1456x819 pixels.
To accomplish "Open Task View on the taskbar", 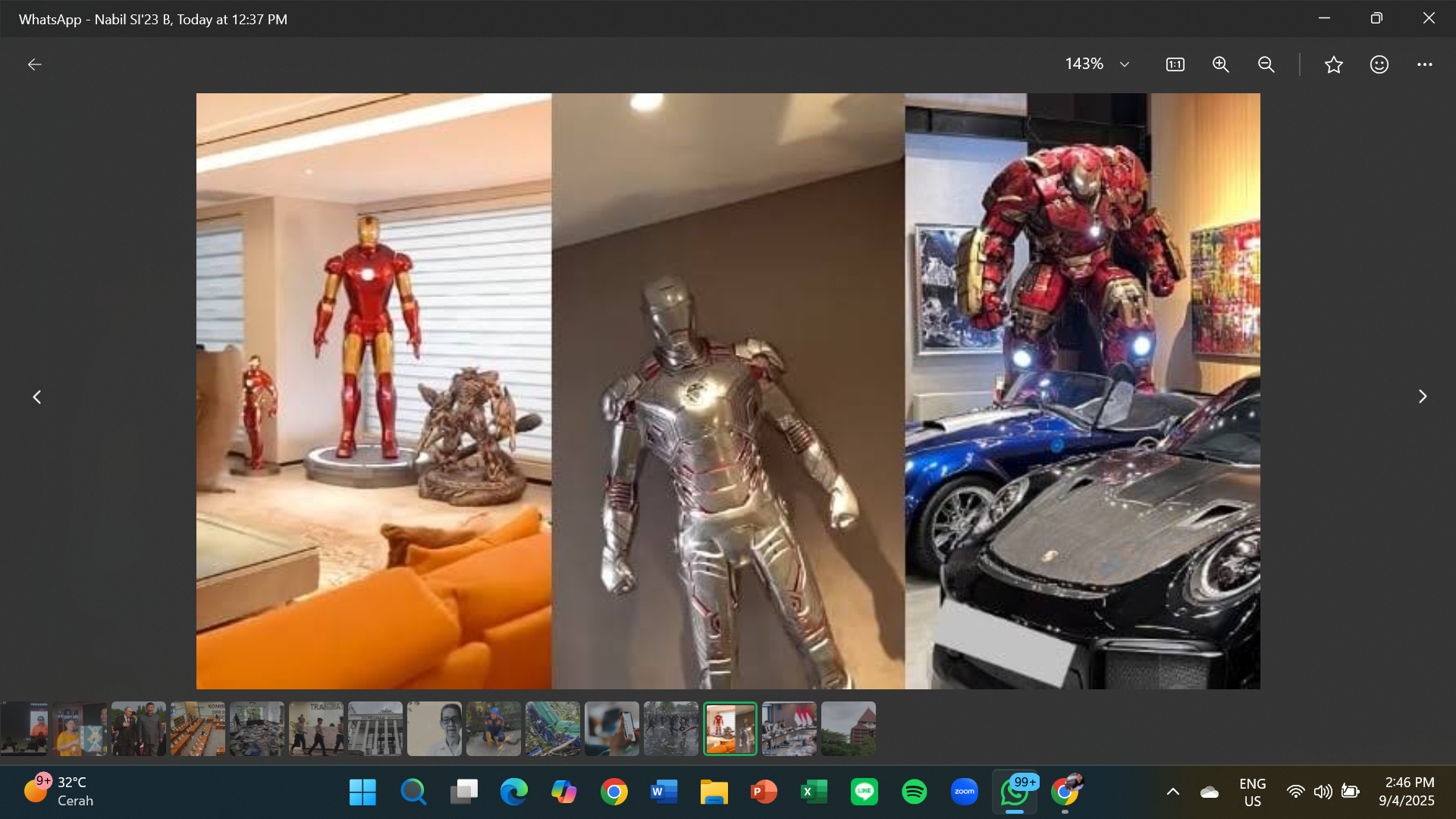I will tap(463, 792).
